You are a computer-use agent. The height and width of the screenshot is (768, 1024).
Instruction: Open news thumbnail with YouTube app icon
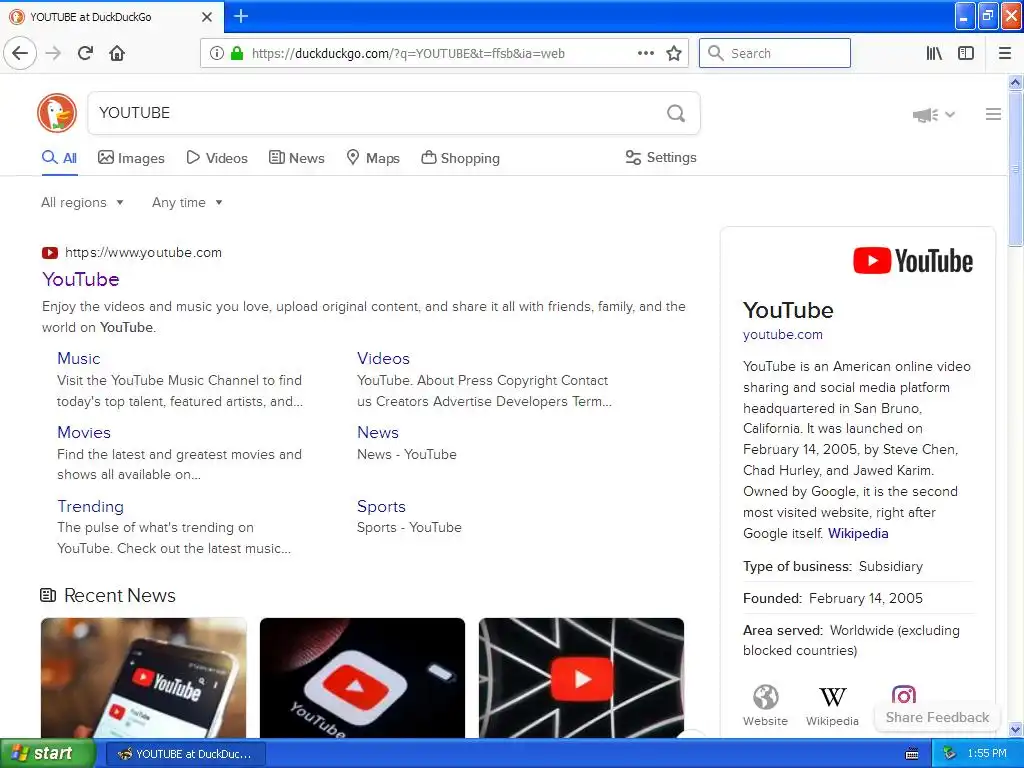point(362,678)
